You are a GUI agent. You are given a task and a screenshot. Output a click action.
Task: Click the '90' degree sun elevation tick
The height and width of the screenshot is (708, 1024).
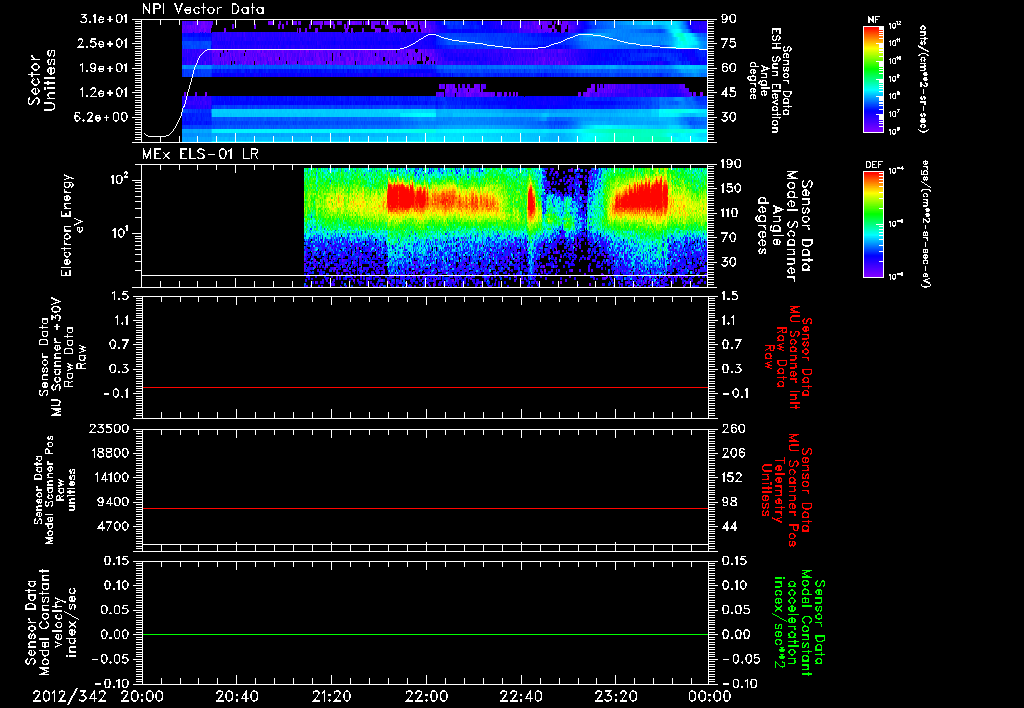[728, 19]
